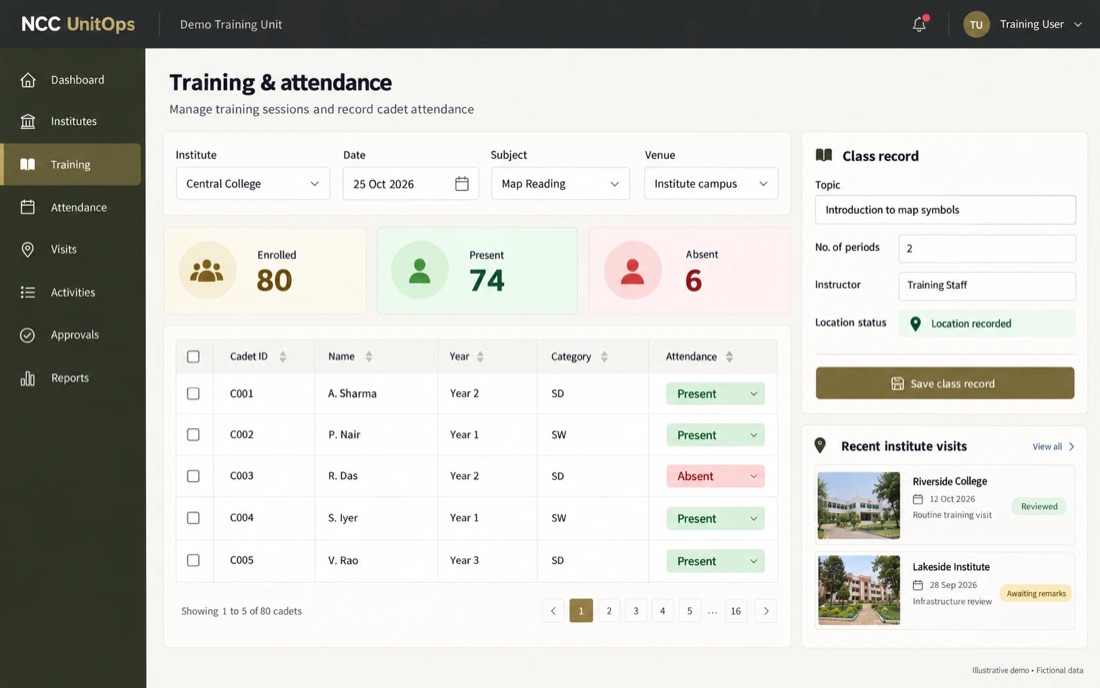Sort by the Cadet ID column arrows

(x=283, y=356)
